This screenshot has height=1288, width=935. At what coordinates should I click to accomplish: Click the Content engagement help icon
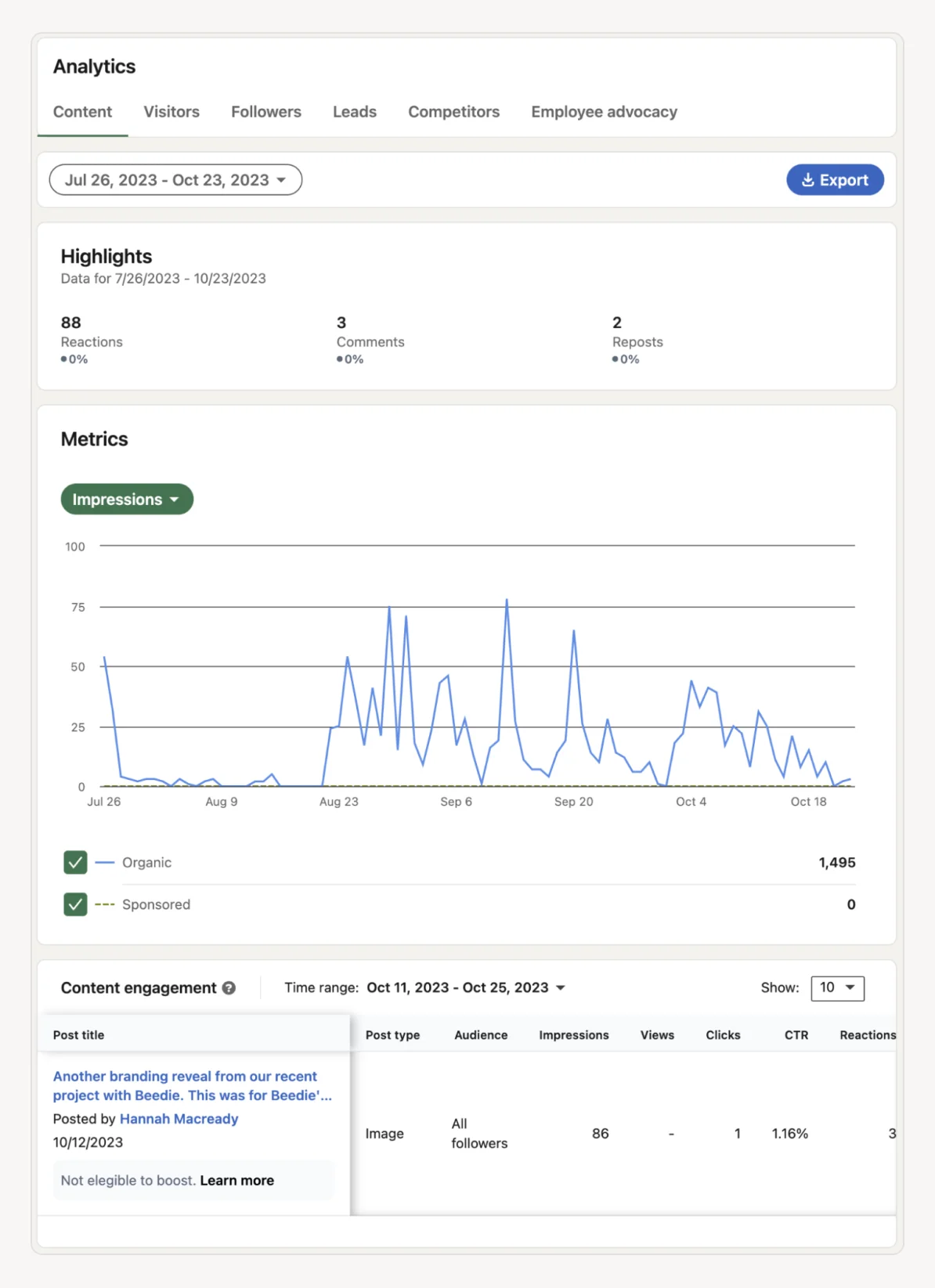(229, 988)
